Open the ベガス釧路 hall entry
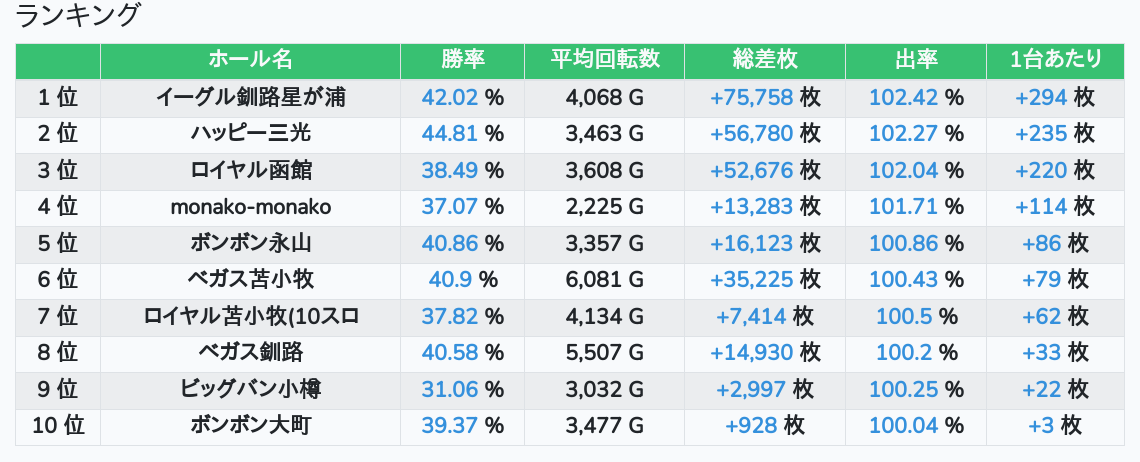 [x=251, y=352]
